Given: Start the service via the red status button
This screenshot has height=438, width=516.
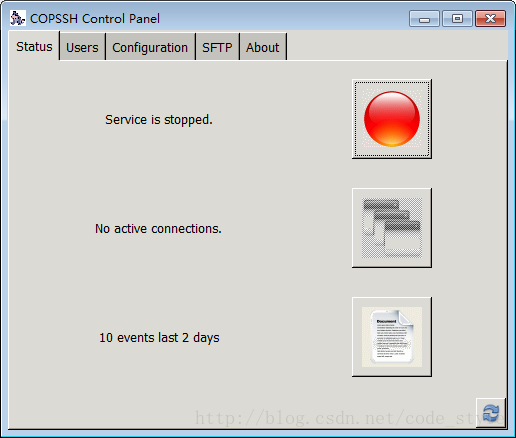Looking at the screenshot, I should [392, 119].
